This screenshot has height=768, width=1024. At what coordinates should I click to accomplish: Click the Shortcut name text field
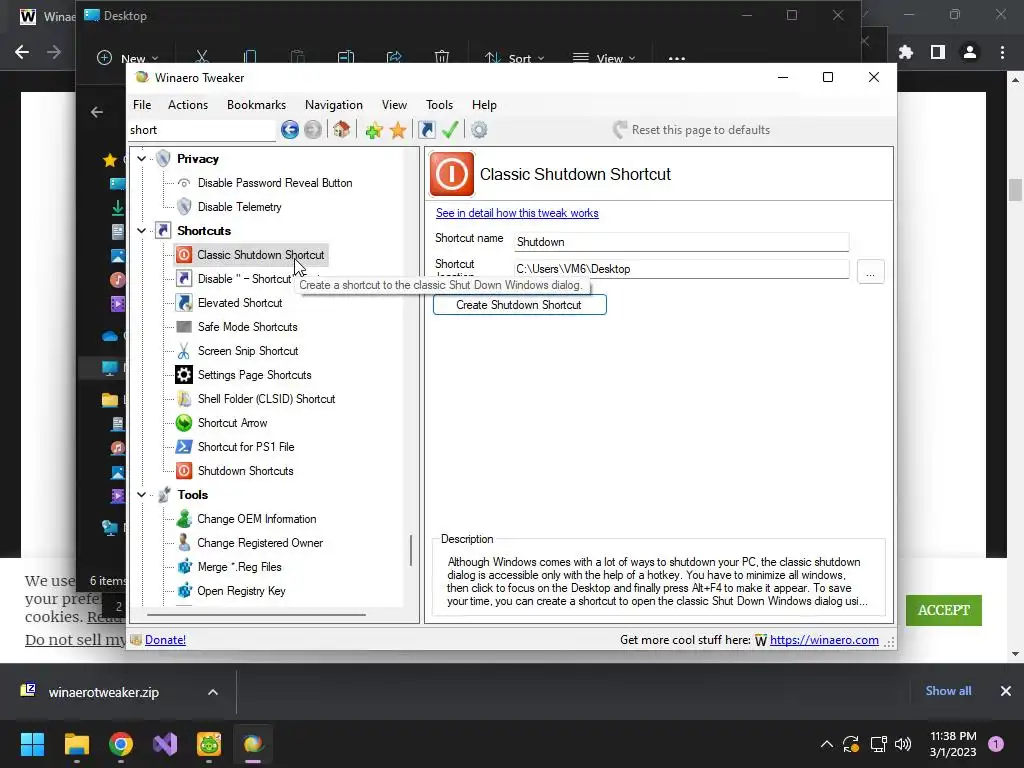pyautogui.click(x=681, y=242)
